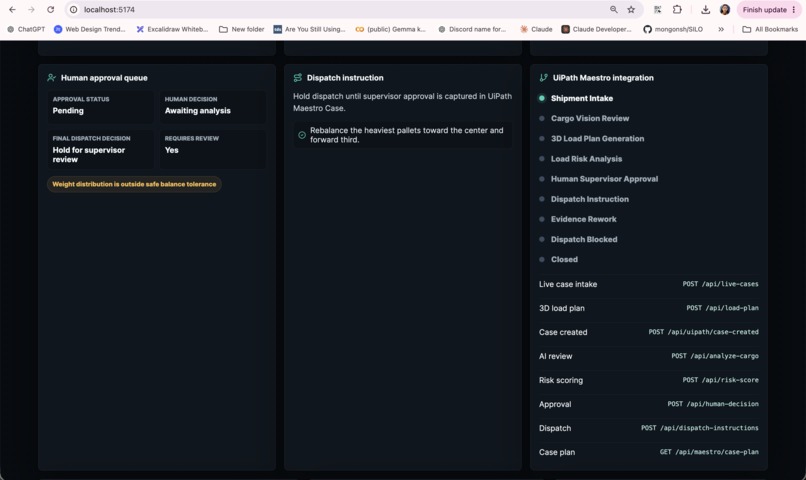Expand hidden bookmarks chevron
806x480 pixels.
[721, 29]
